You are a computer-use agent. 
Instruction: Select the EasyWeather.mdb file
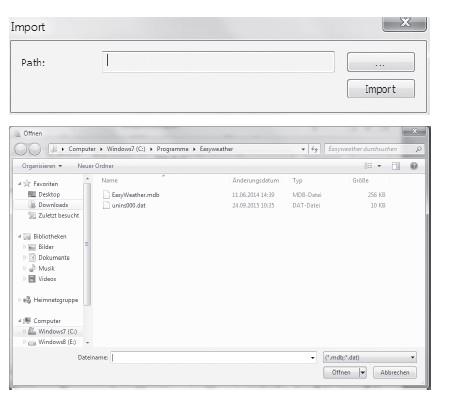[x=135, y=195]
